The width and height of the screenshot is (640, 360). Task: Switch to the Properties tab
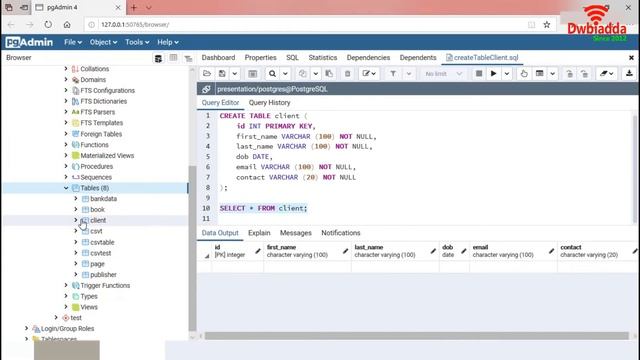[x=260, y=58]
